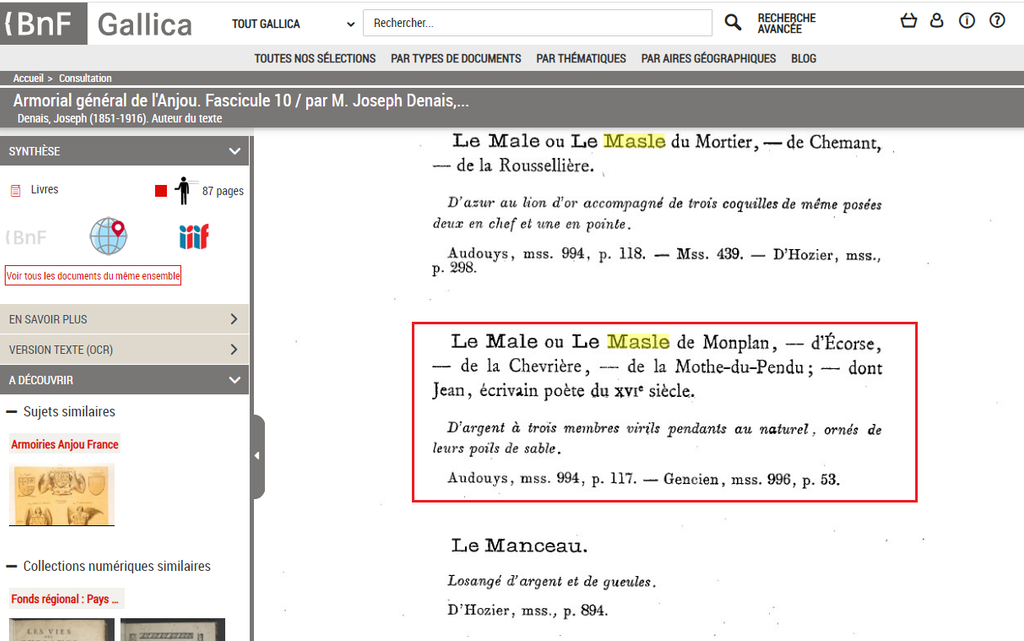Open the LES VIES book thumbnail

(61, 630)
